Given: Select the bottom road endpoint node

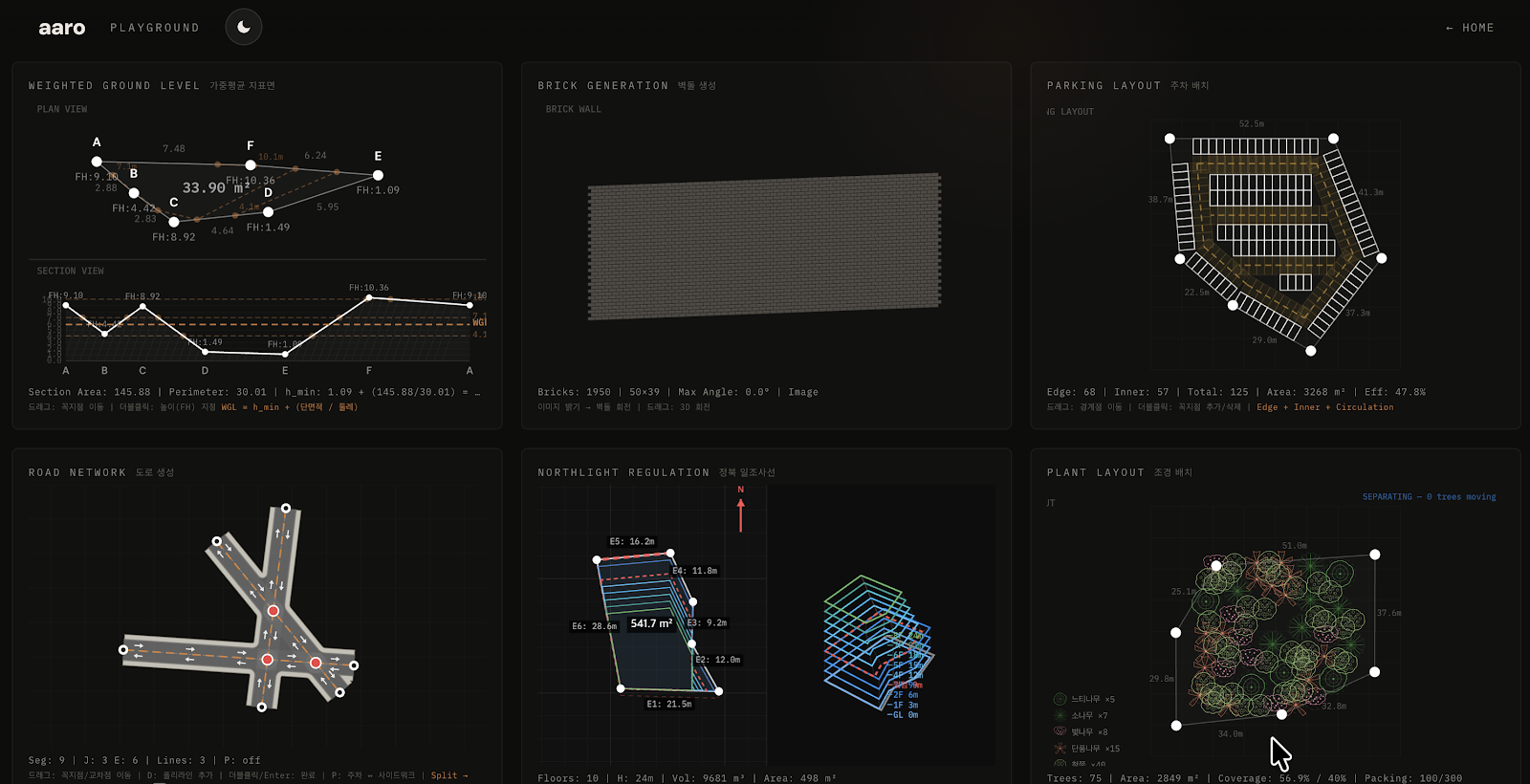Looking at the screenshot, I should pos(262,708).
